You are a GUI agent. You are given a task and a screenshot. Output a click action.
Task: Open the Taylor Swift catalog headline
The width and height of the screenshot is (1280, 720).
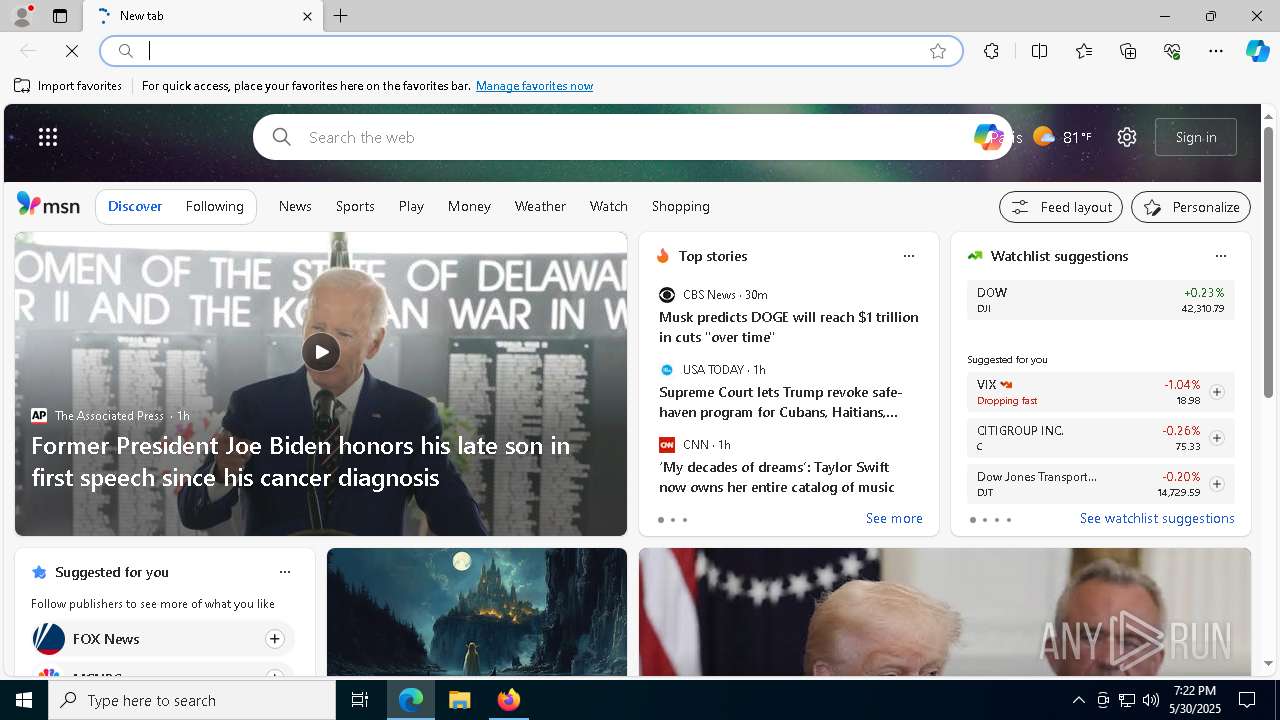[x=777, y=477]
